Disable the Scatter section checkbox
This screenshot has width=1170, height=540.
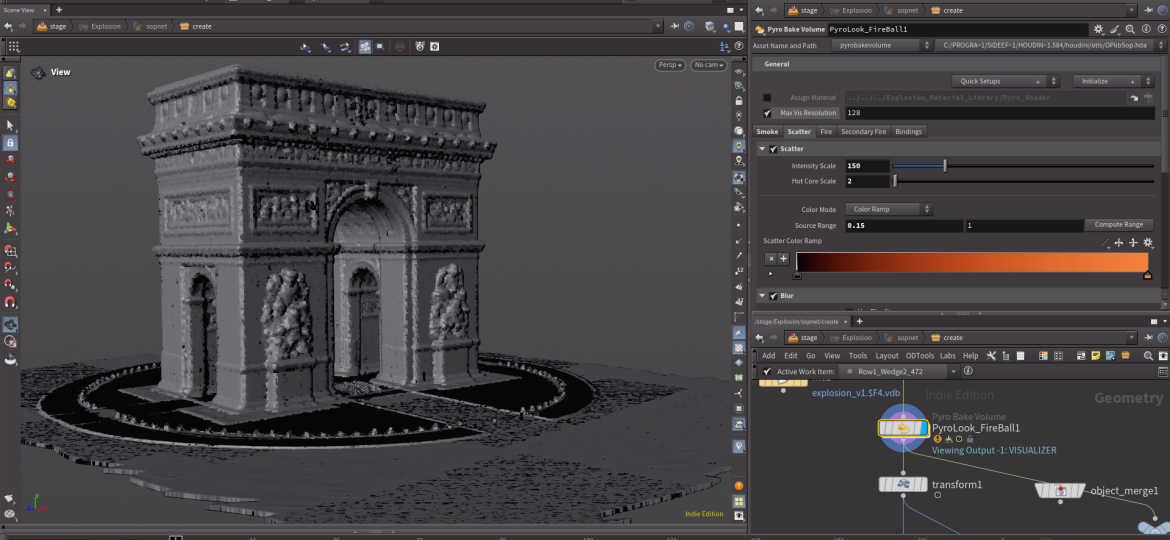click(773, 149)
